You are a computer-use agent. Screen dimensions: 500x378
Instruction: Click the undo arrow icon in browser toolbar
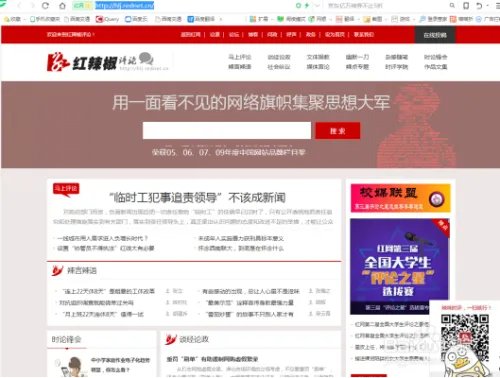coord(479,5)
